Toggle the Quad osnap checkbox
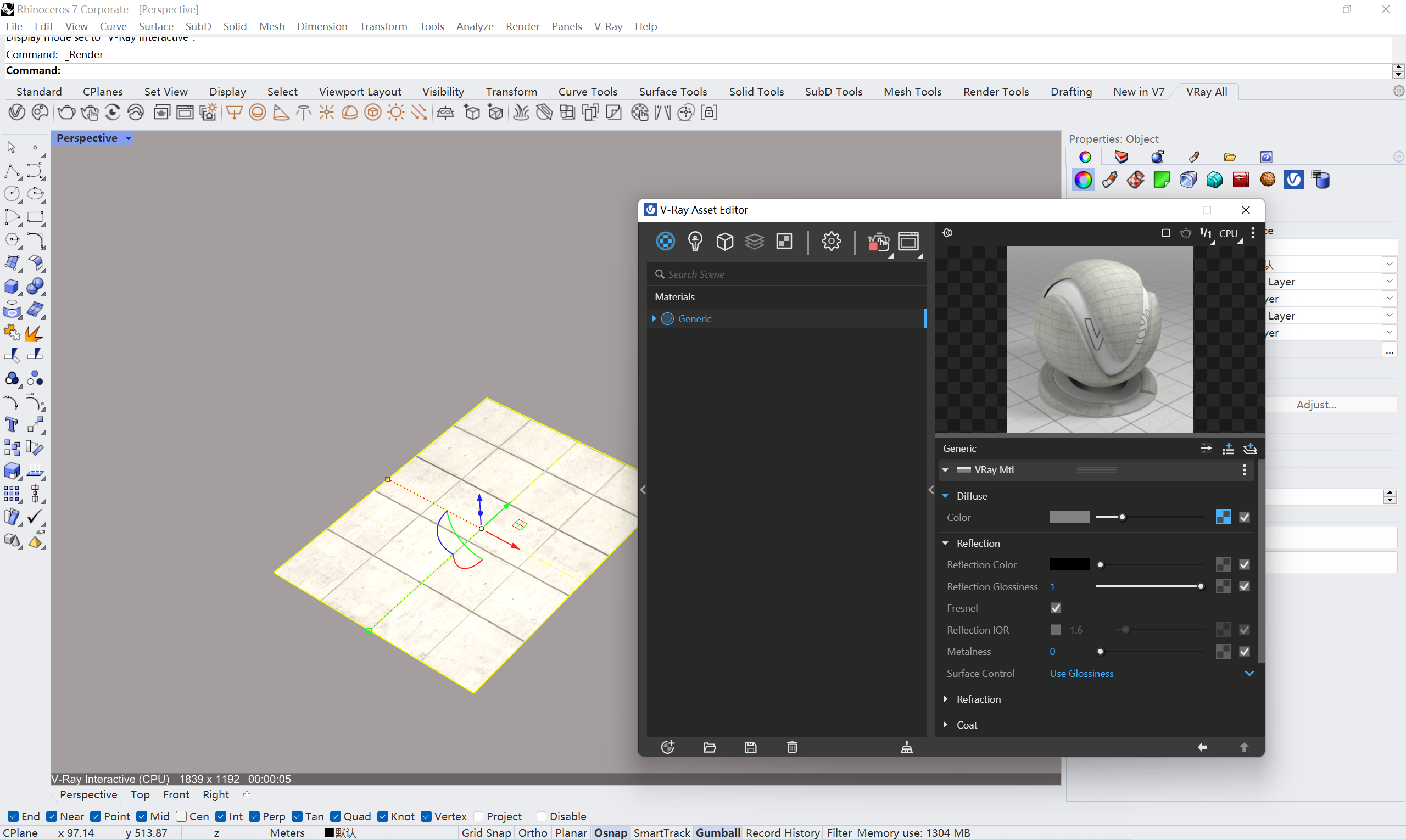Image resolution: width=1406 pixels, height=840 pixels. click(335, 816)
